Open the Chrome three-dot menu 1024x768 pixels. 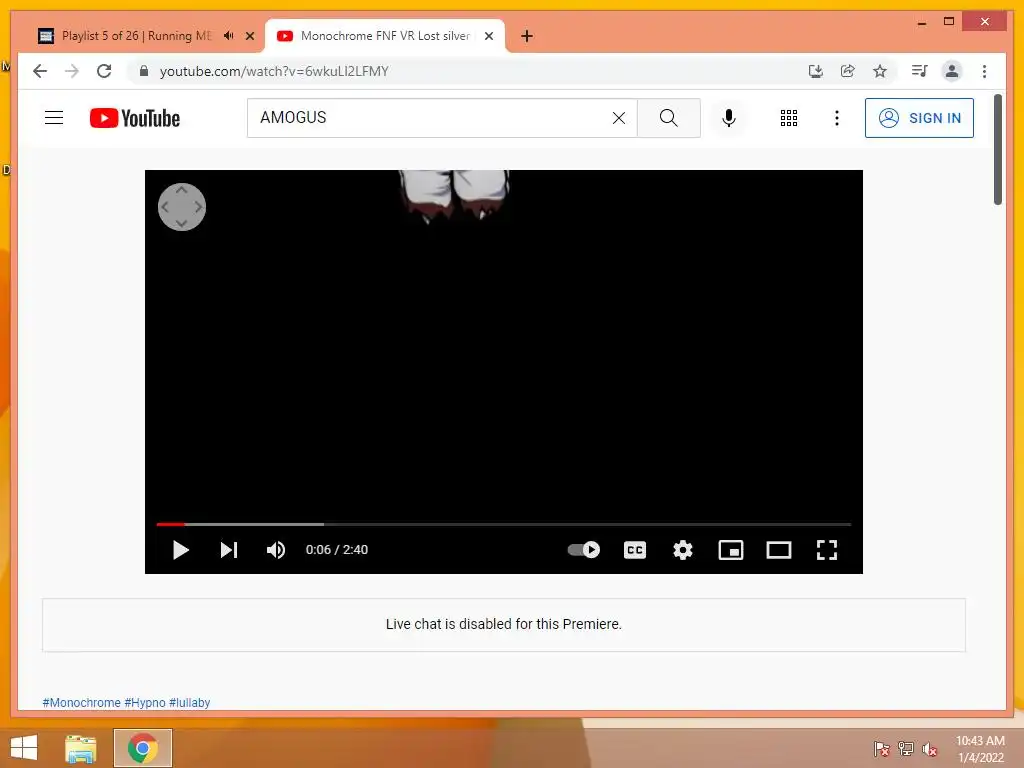point(984,71)
